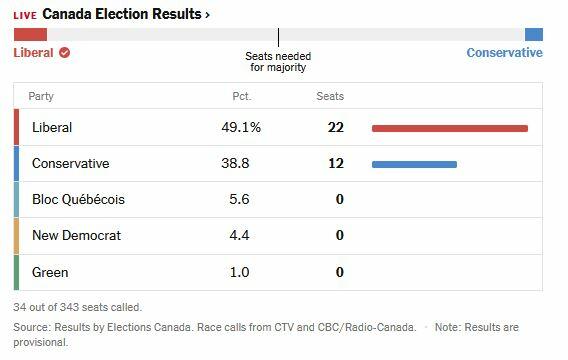Click the majority threshold marker line
568x360 pixels.
click(x=278, y=37)
